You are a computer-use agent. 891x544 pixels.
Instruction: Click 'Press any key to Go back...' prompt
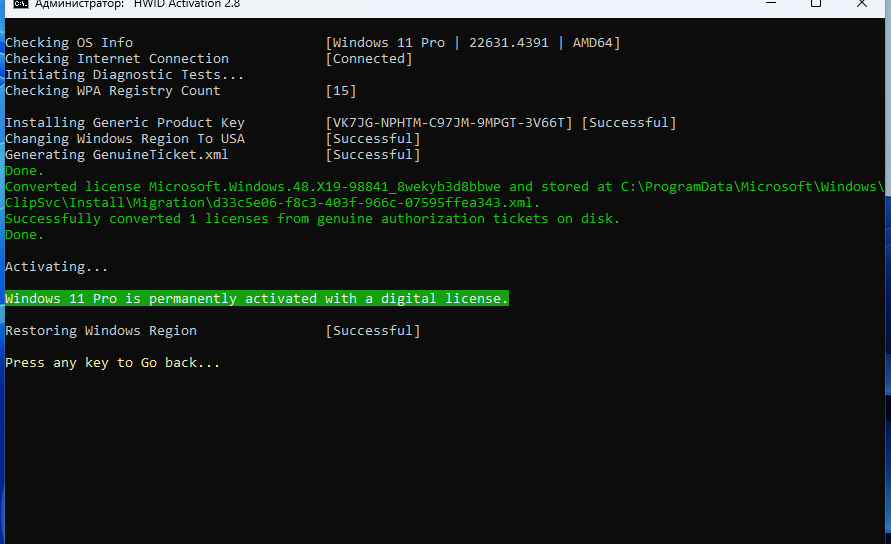(113, 363)
